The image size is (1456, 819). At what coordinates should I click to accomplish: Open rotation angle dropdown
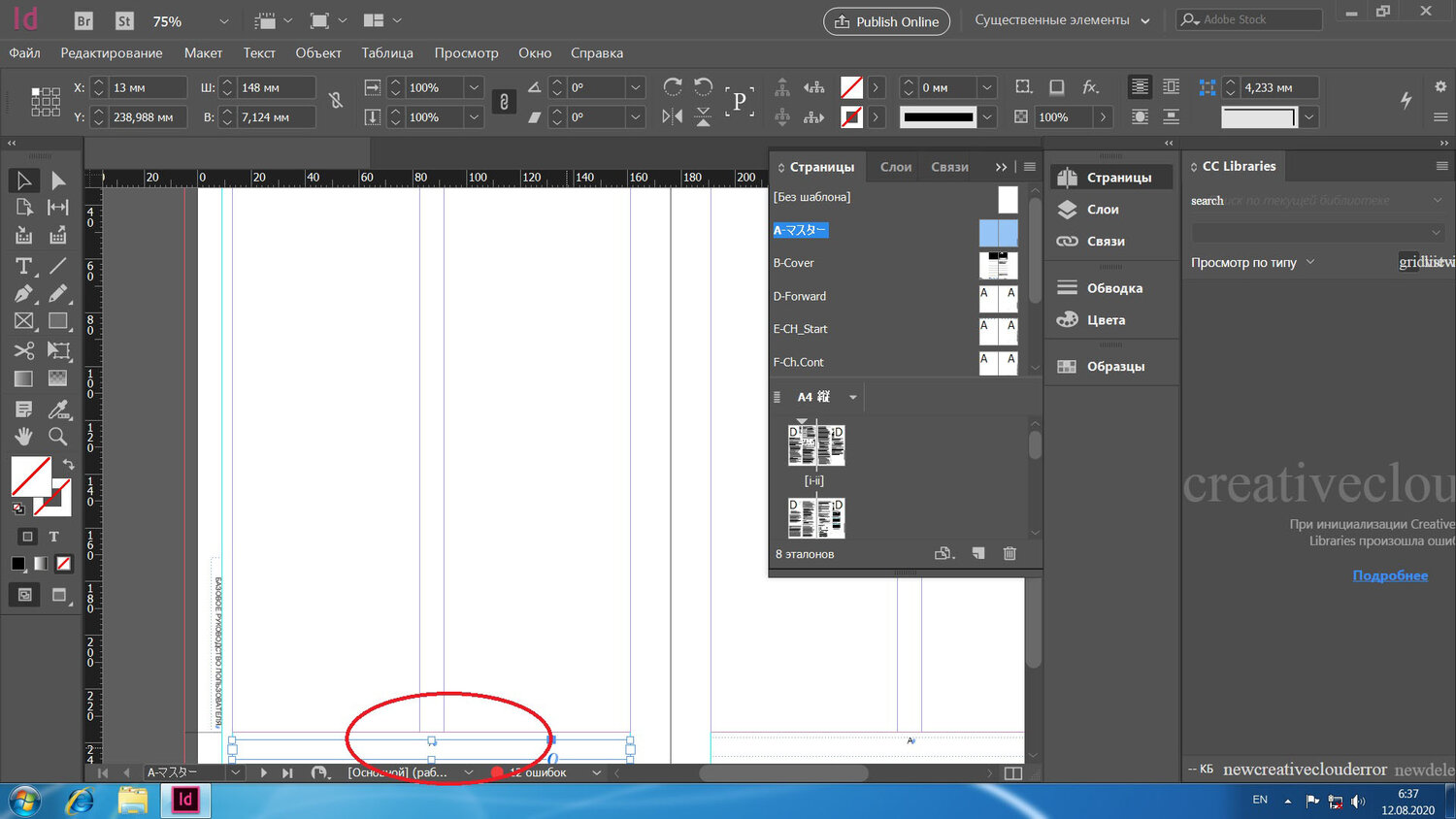(635, 87)
